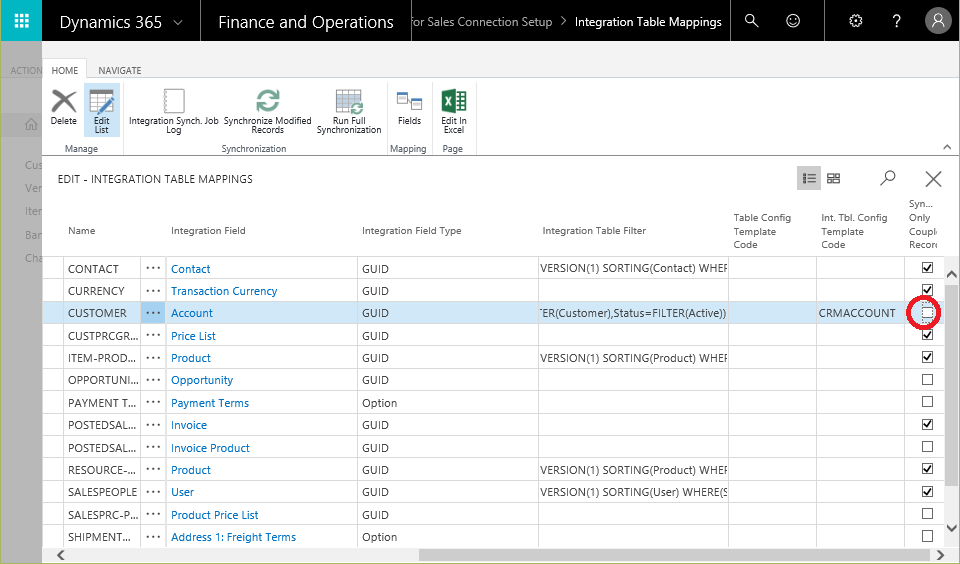Click the search magnifier in top bar

point(751,21)
